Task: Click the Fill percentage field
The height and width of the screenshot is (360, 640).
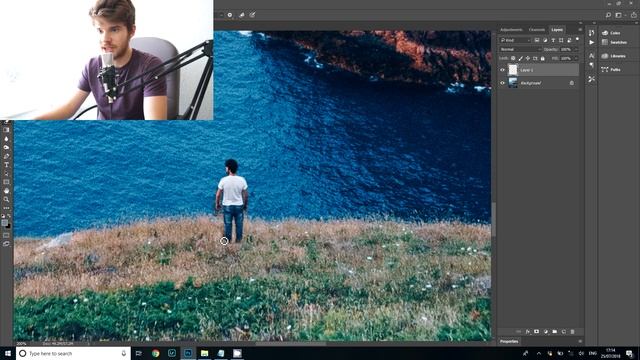Action: (x=566, y=58)
